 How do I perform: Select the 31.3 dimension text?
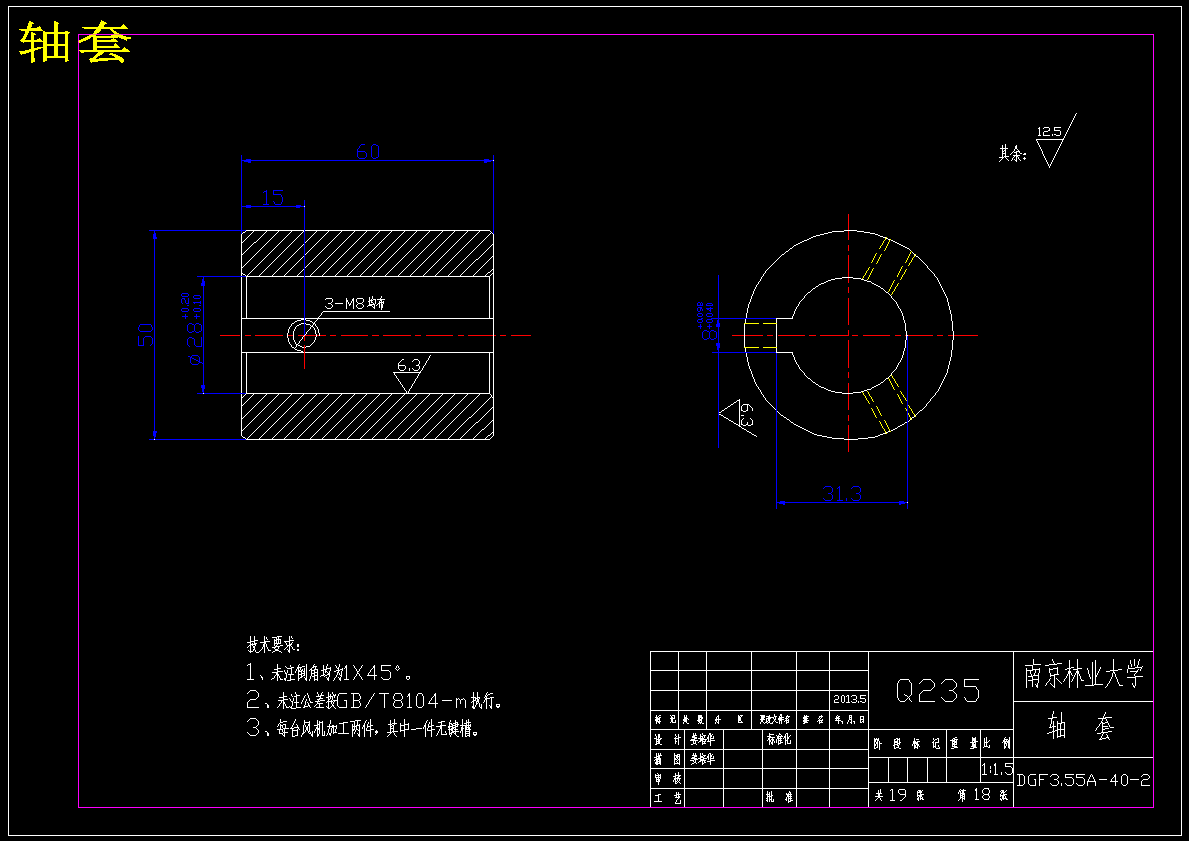click(842, 494)
